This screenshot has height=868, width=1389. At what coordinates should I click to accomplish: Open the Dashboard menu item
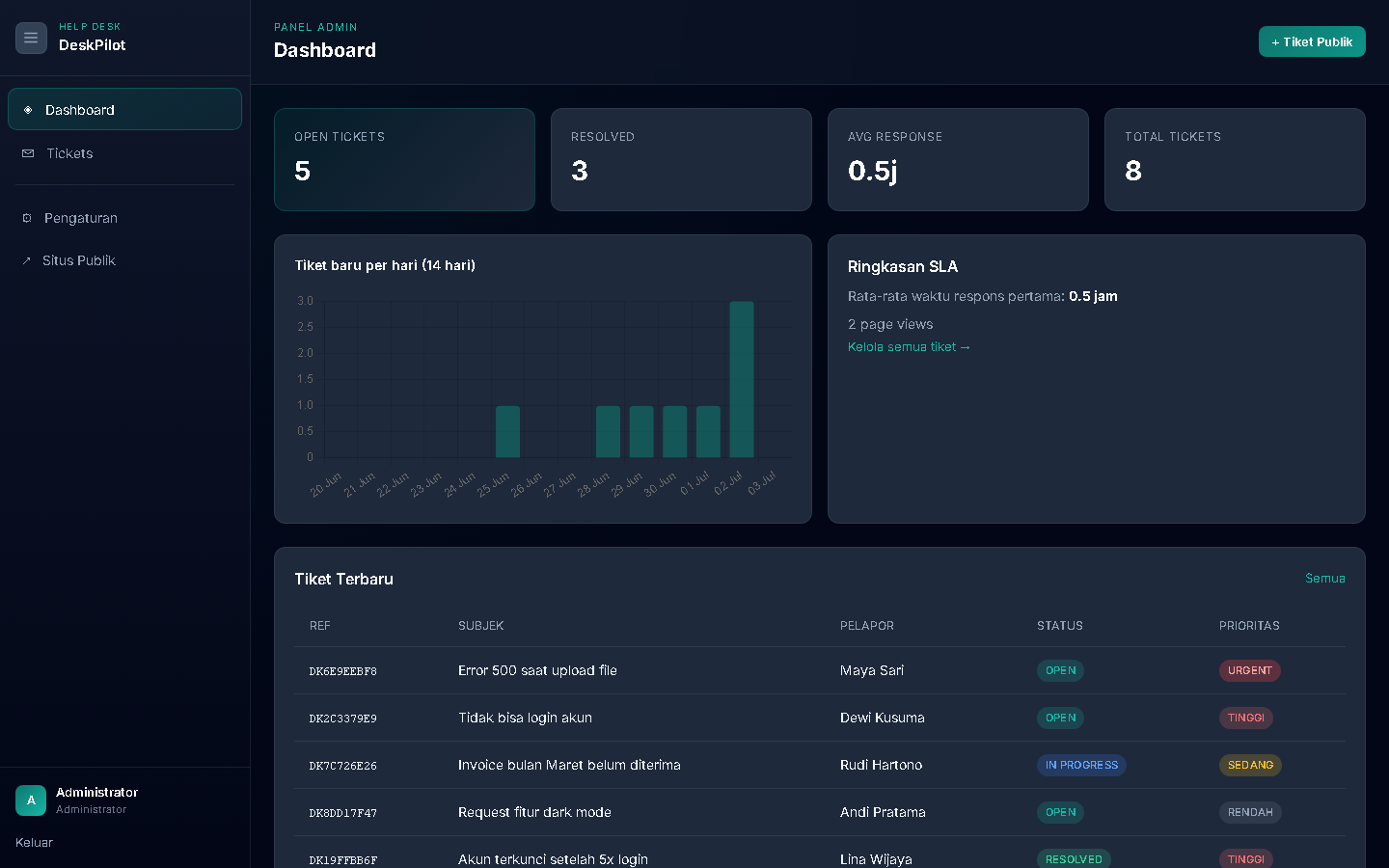(x=124, y=109)
